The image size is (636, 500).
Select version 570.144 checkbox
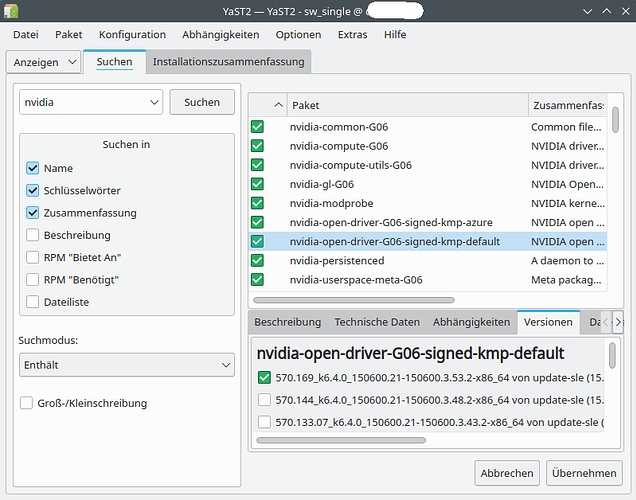(x=264, y=400)
